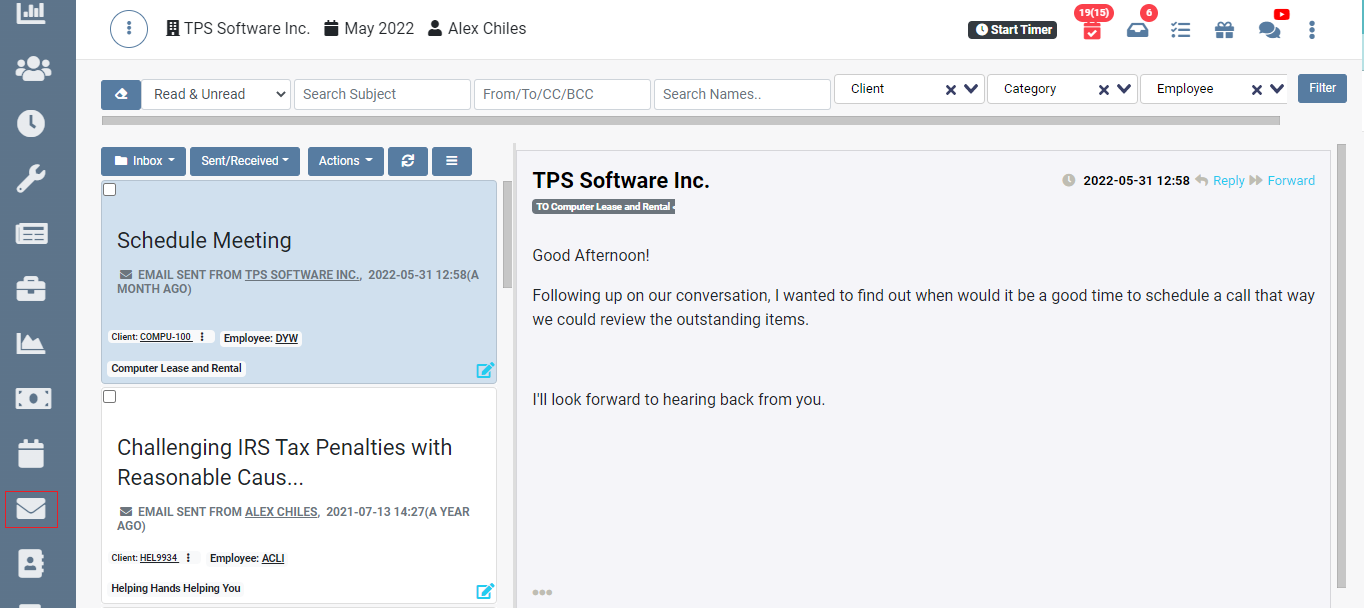1364x608 pixels.
Task: Click the gift icon in header
Action: (x=1225, y=30)
